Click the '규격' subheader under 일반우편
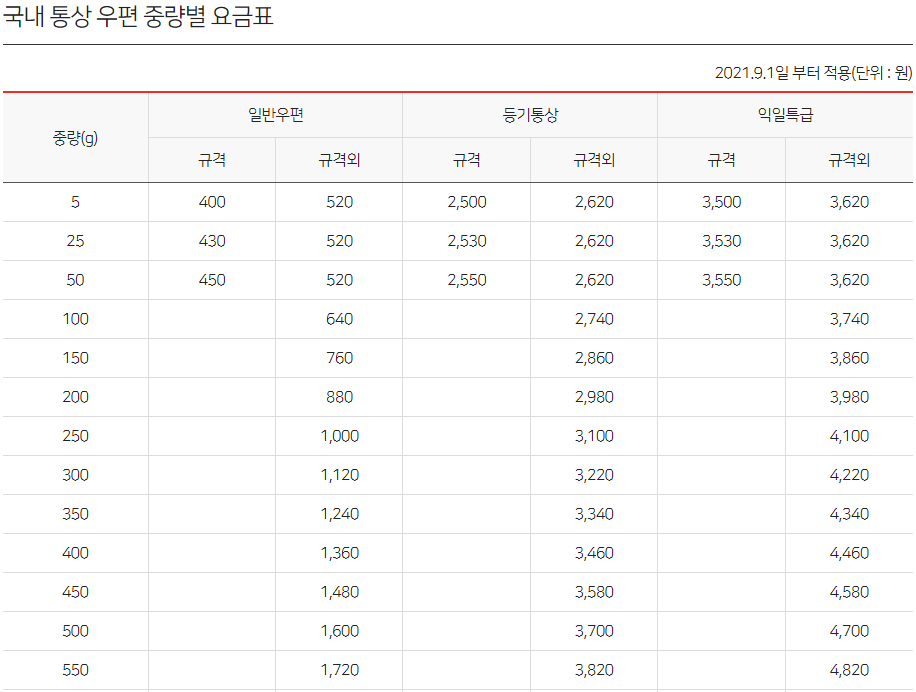This screenshot has height=692, width=916. 212,160
